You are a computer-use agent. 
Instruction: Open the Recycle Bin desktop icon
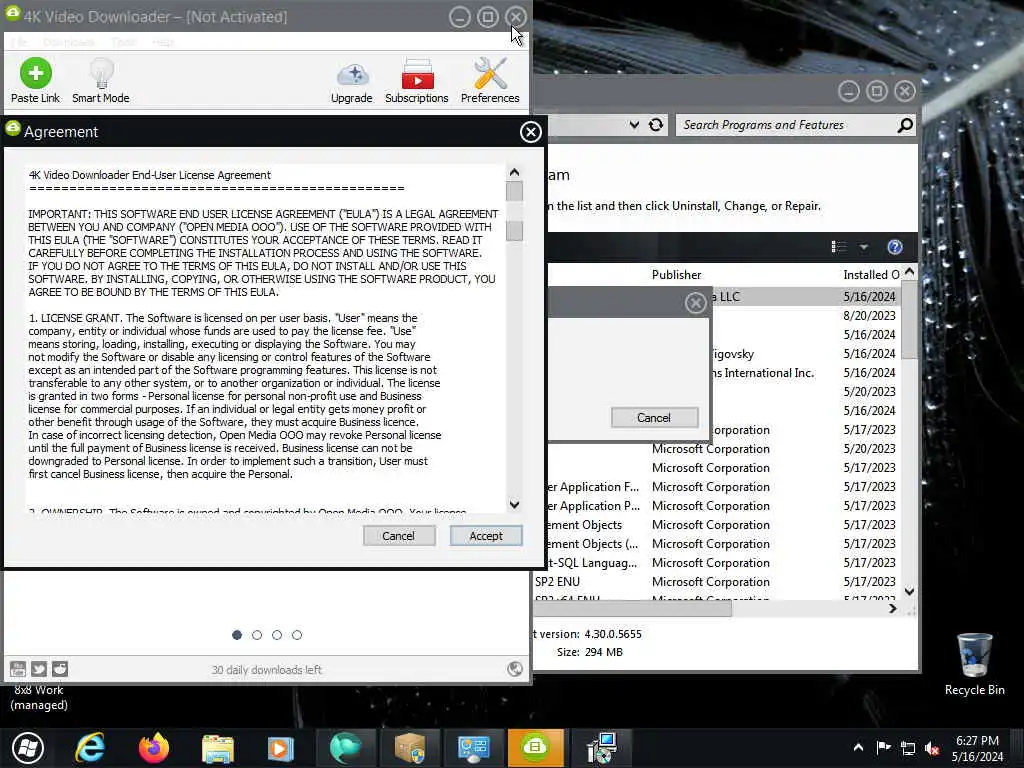[x=974, y=664]
